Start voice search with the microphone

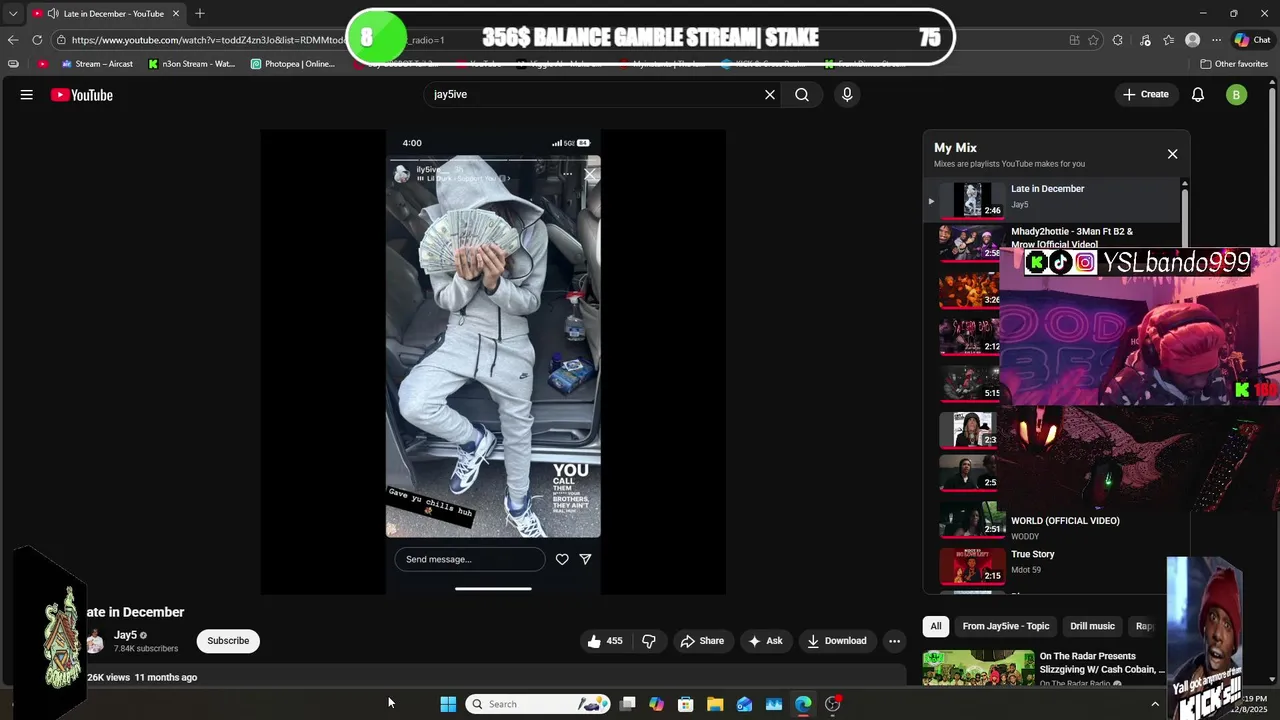pos(847,95)
